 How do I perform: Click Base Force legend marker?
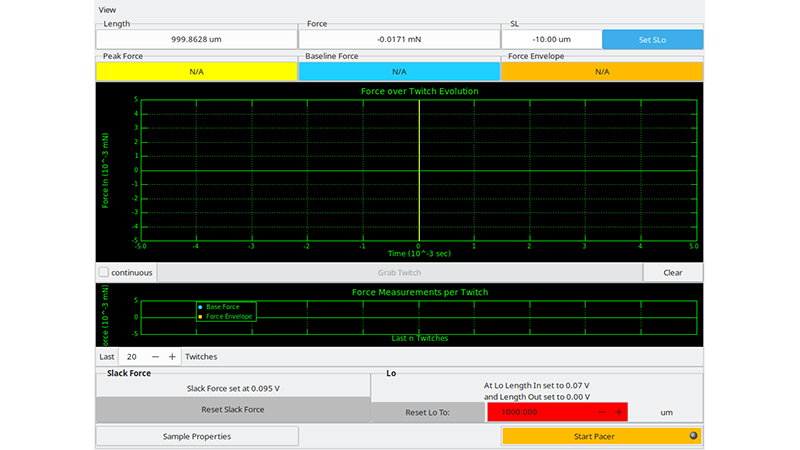pos(200,307)
